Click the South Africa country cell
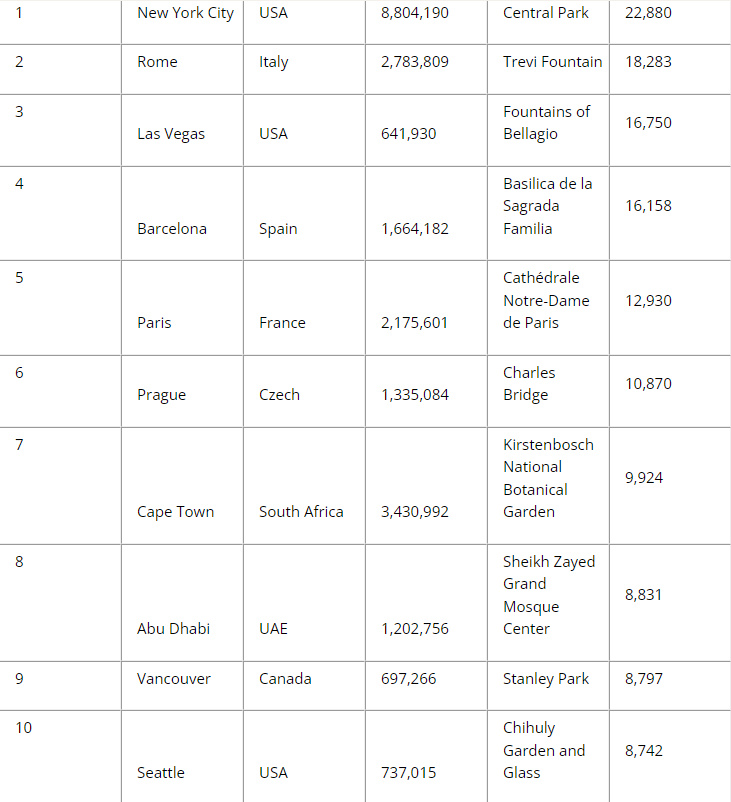This screenshot has height=802, width=731. 301,512
